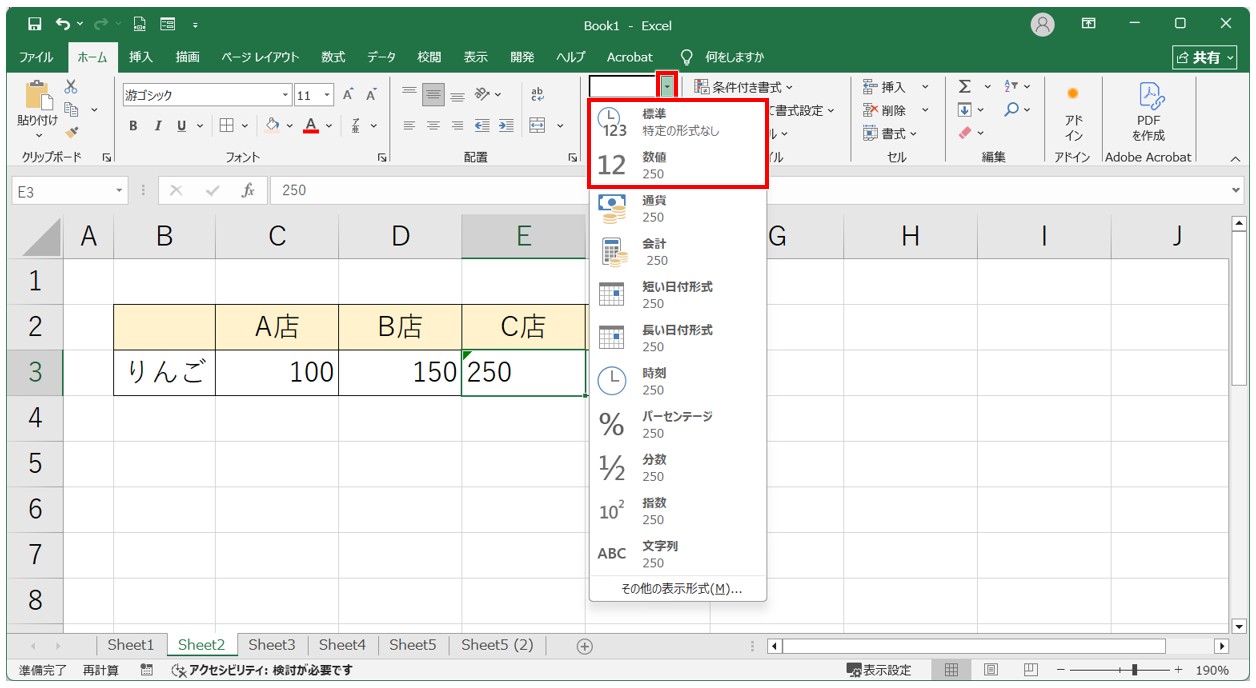Screen dimensions: 1256x688
Task: Click the borders icon in Font group
Action: (x=226, y=125)
